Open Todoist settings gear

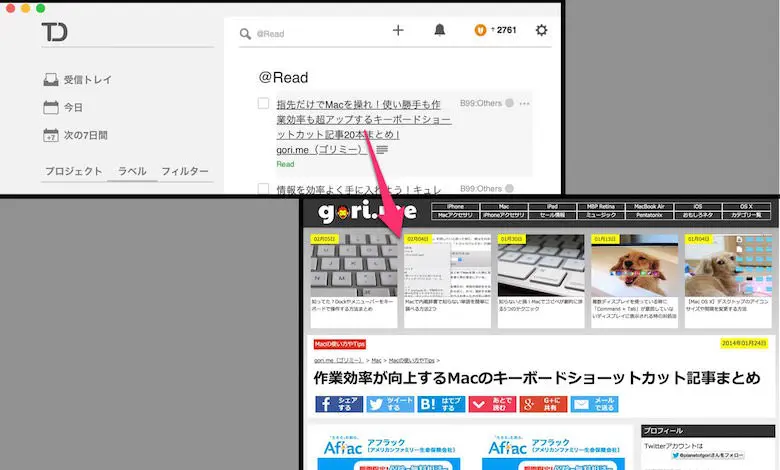pos(541,30)
